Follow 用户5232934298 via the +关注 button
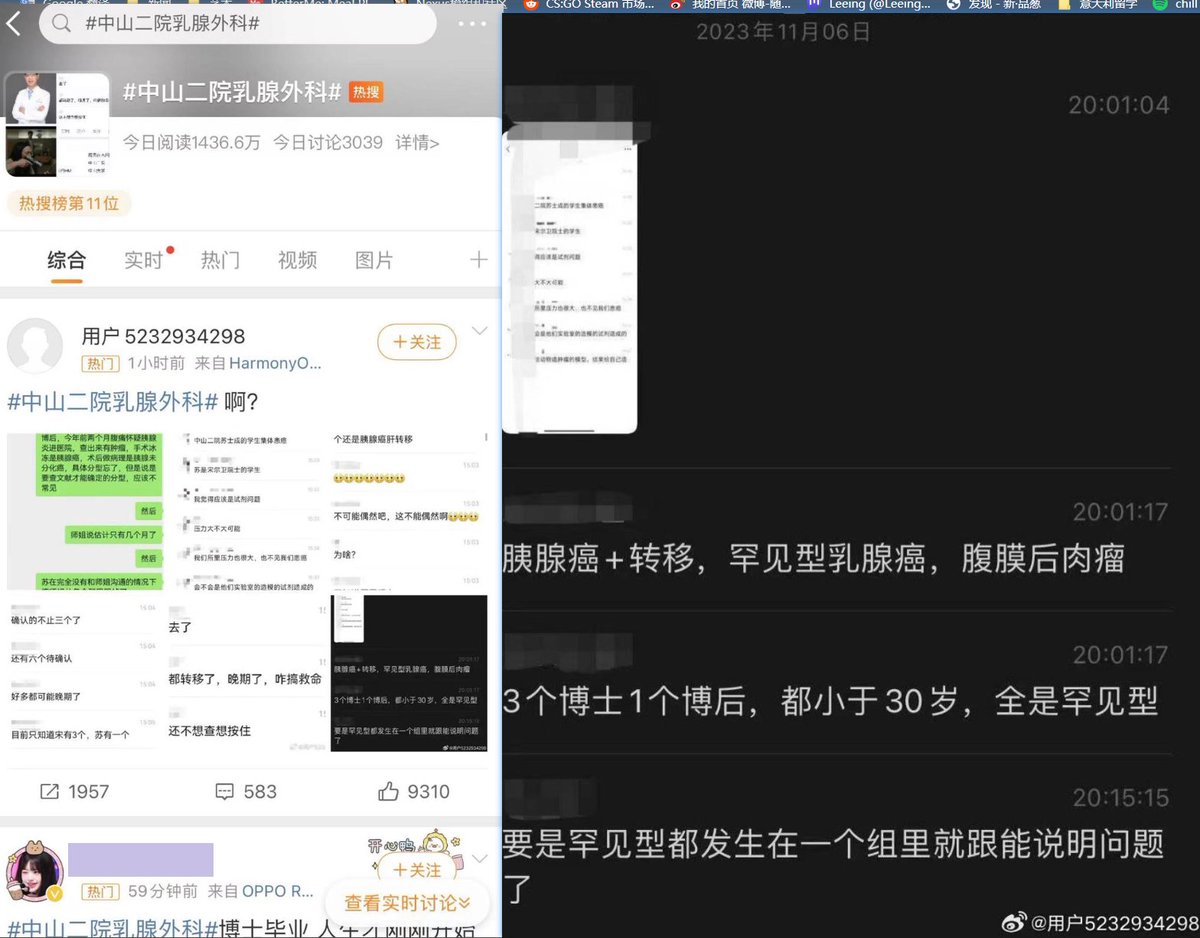Image resolution: width=1200 pixels, height=938 pixels. [416, 341]
